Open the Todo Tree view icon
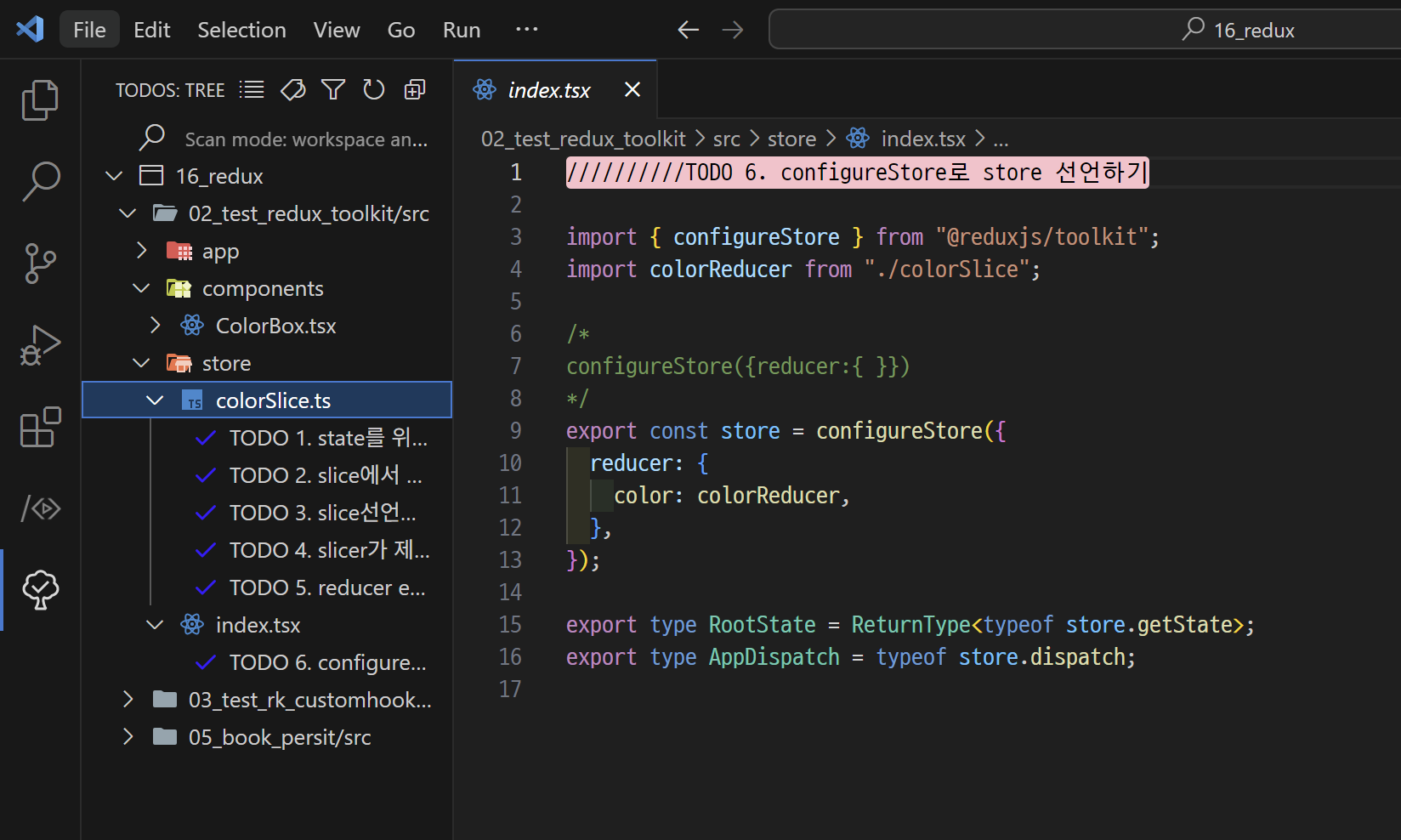The height and width of the screenshot is (840, 1401). pos(40,590)
